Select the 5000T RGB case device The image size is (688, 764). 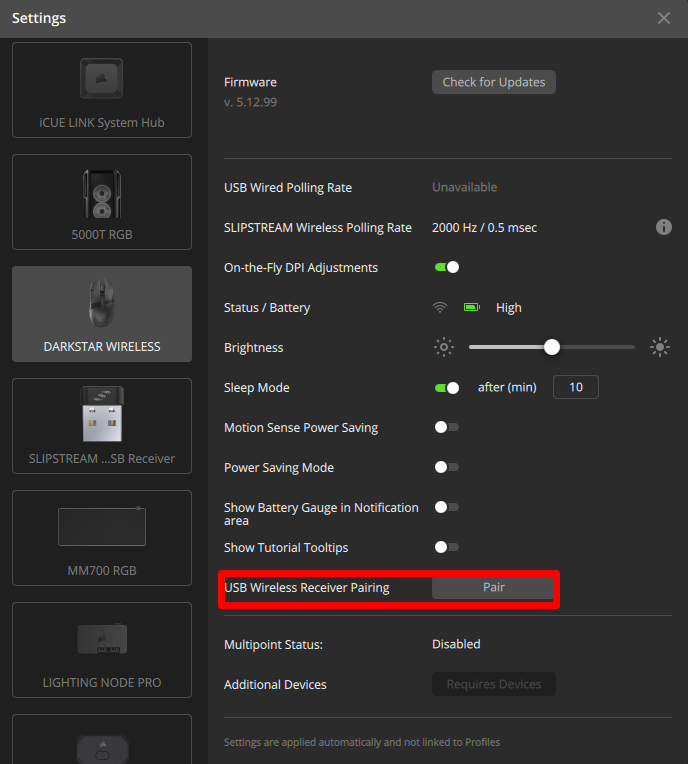tap(102, 202)
